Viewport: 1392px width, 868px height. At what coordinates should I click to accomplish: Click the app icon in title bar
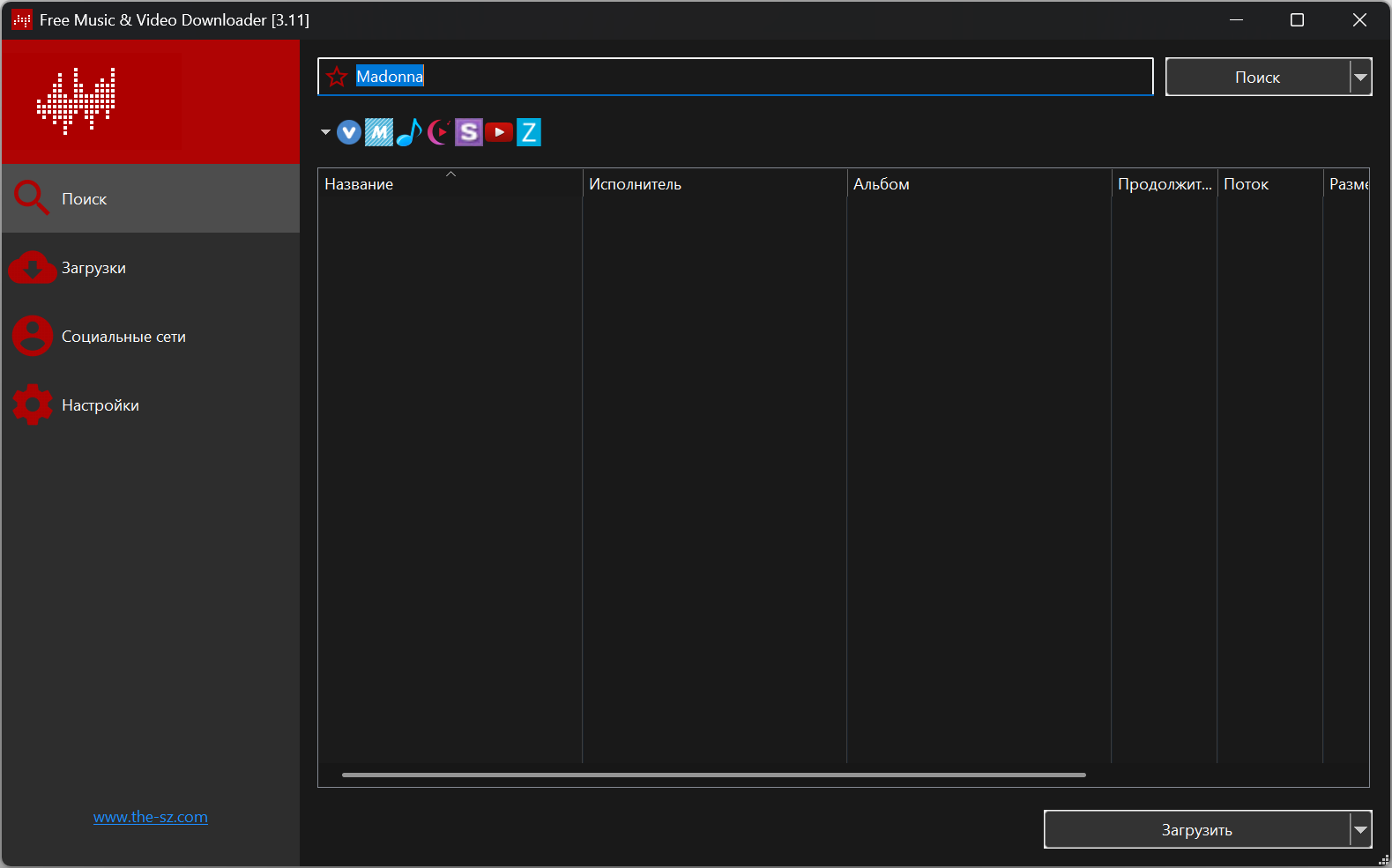(x=22, y=19)
